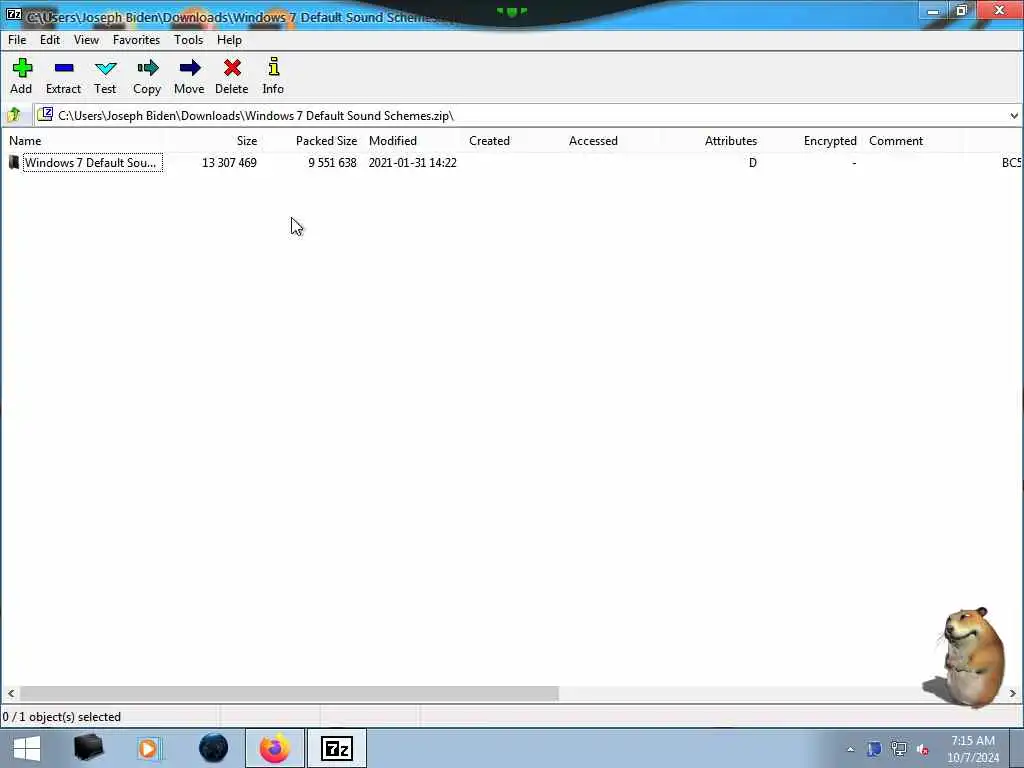Click the archive path address field

coord(522,116)
